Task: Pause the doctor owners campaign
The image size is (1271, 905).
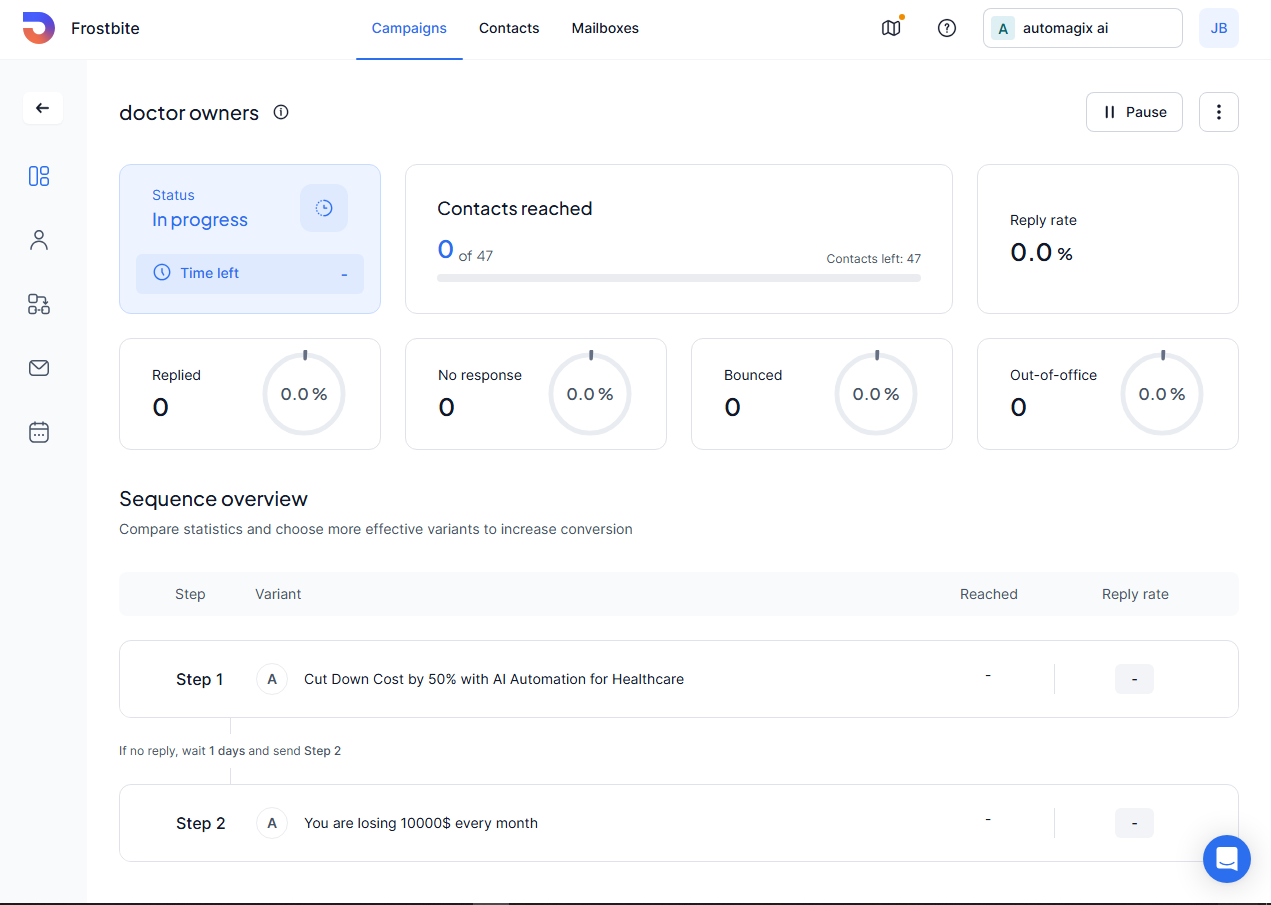Action: tap(1134, 112)
